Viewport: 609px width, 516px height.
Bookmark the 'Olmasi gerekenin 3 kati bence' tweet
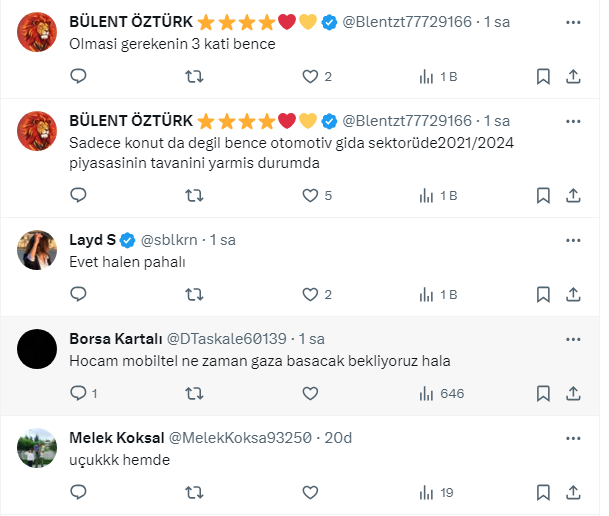(x=543, y=76)
